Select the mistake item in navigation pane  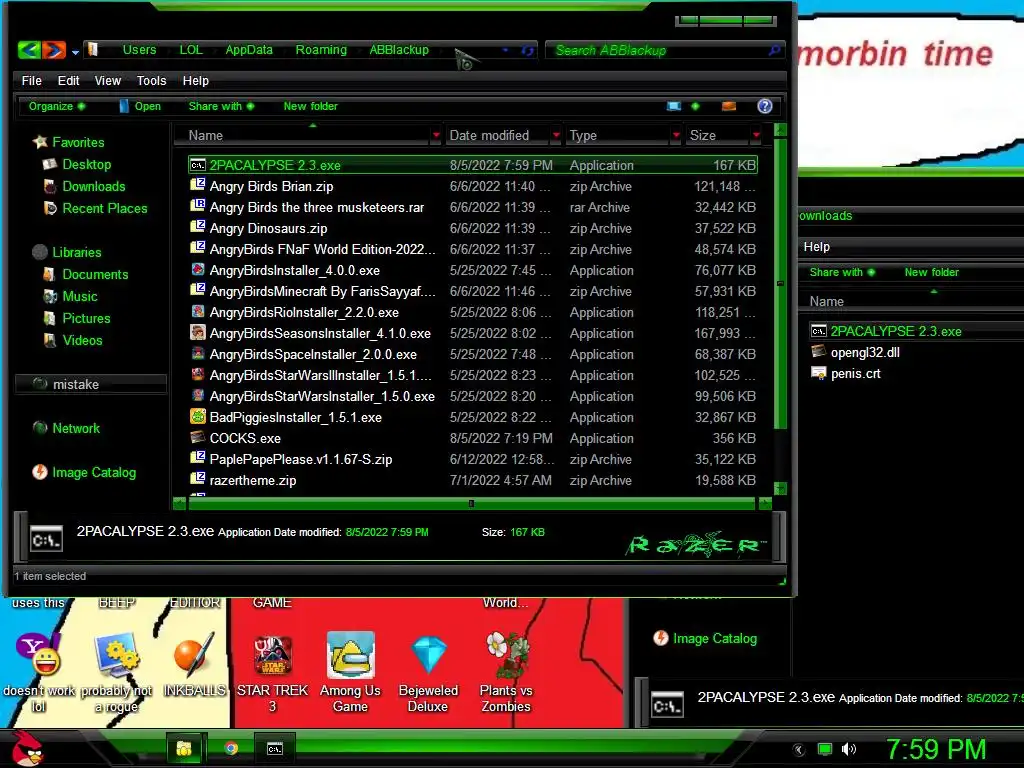click(90, 384)
